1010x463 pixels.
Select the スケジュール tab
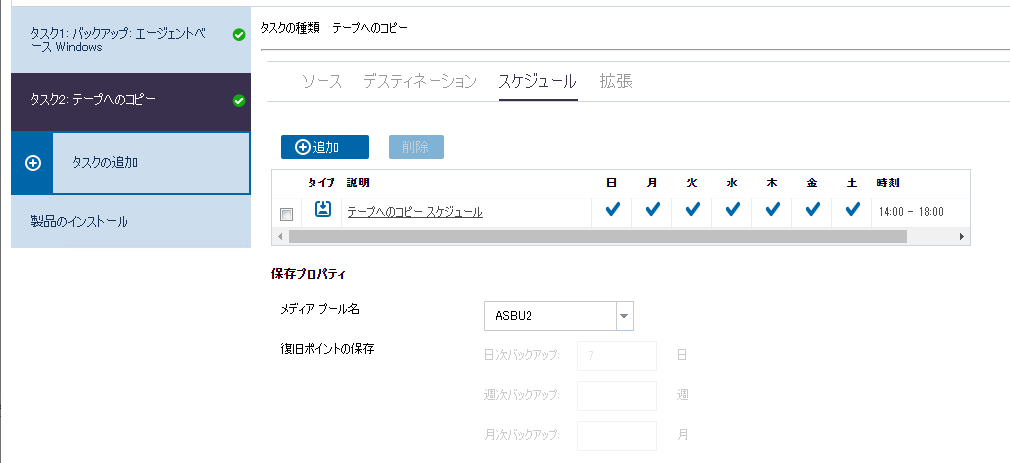tap(537, 82)
